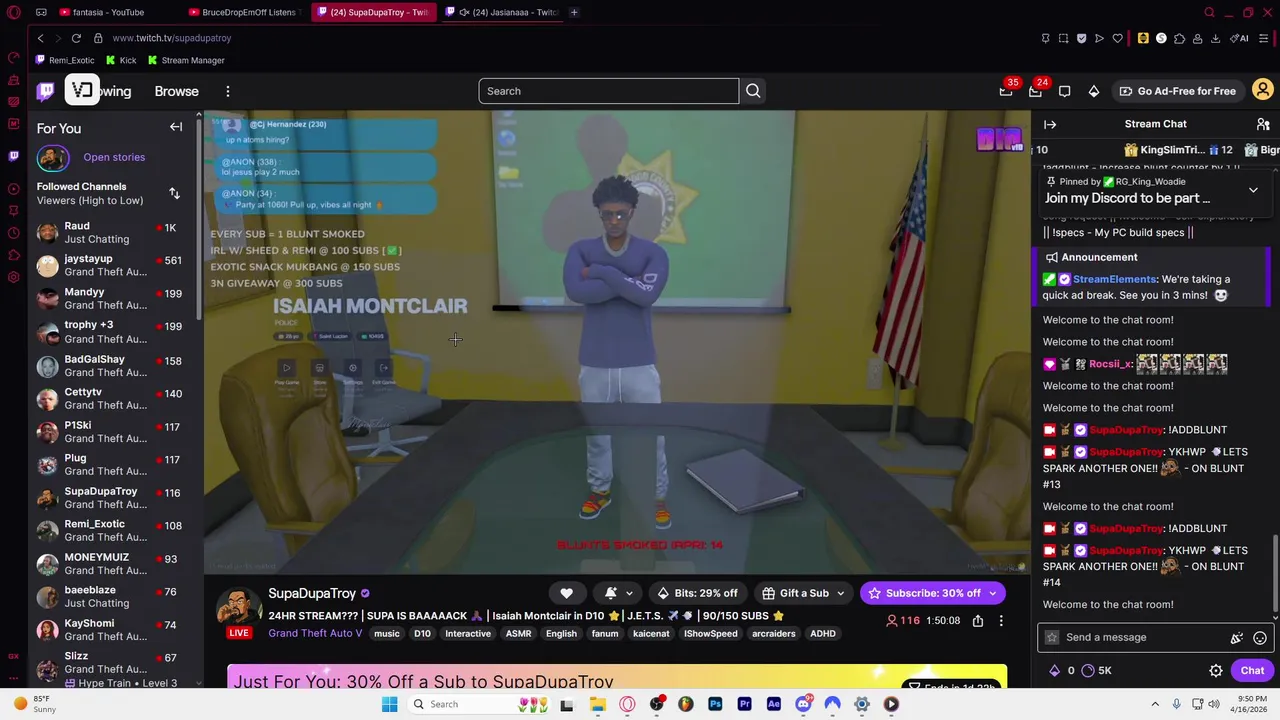
Task: Open browser downloads icon
Action: [x=1215, y=38]
